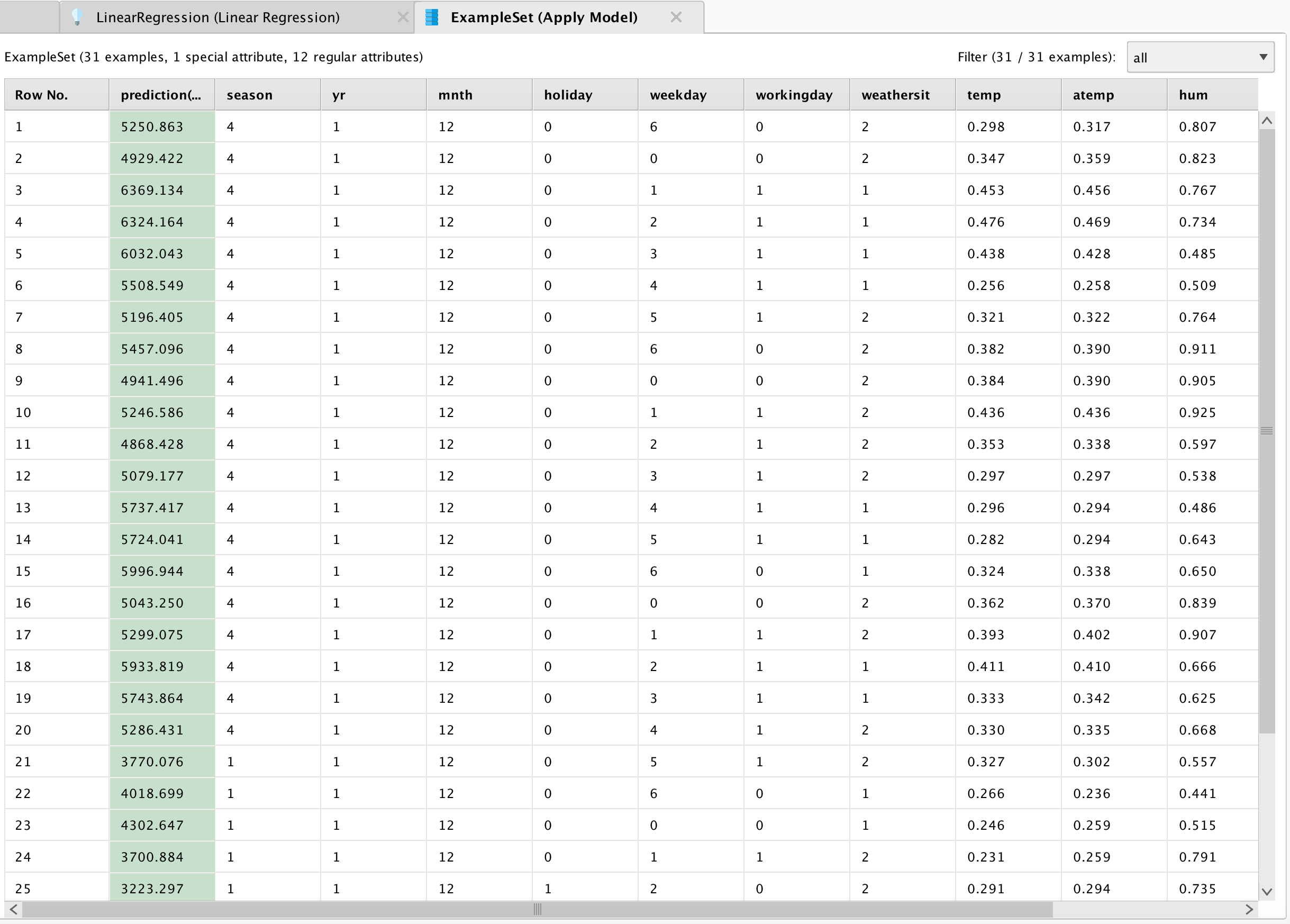Click atemp value 0.469 in row 4
Screen dimensions: 1290x924
click(1114, 222)
